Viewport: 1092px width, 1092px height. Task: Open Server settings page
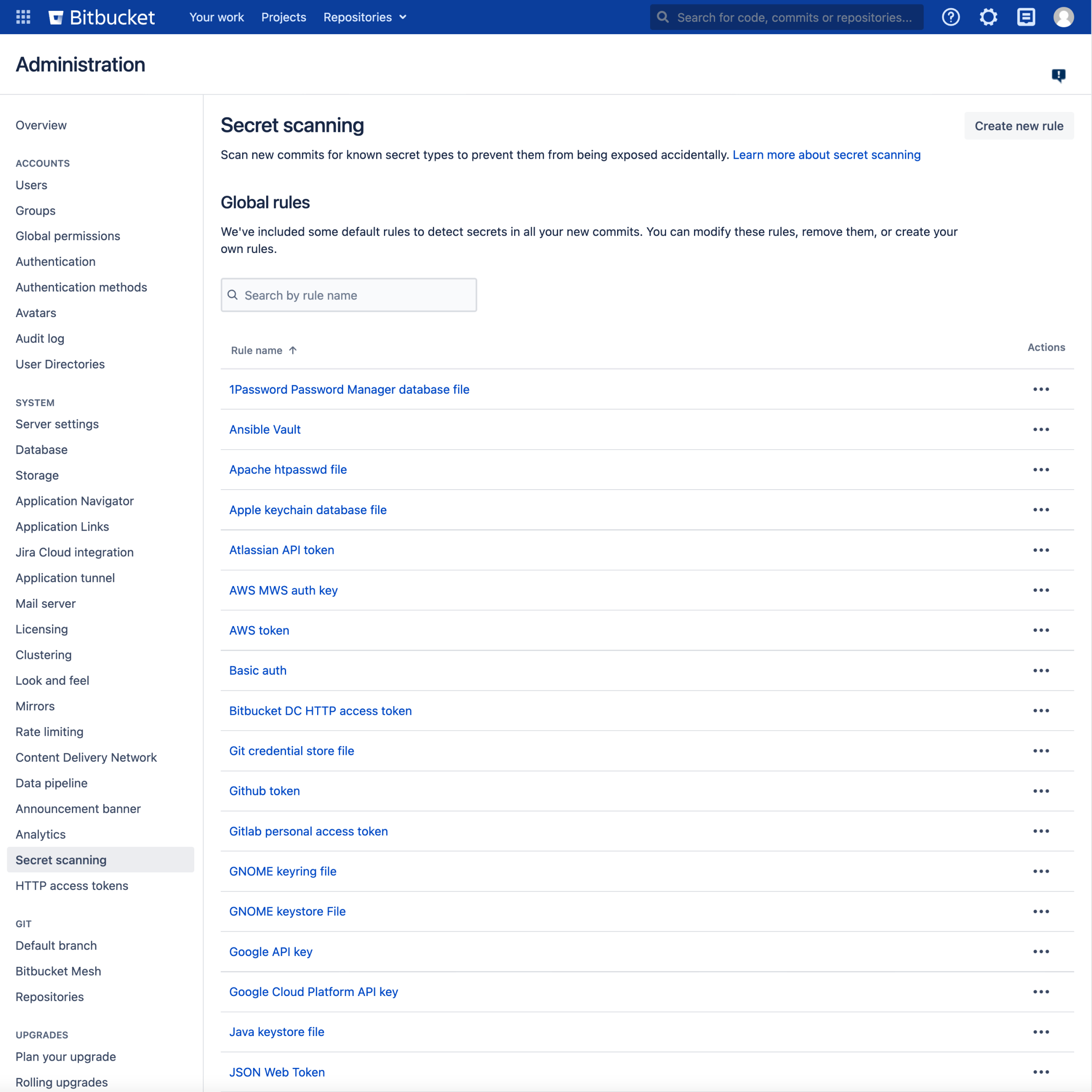pyautogui.click(x=57, y=424)
